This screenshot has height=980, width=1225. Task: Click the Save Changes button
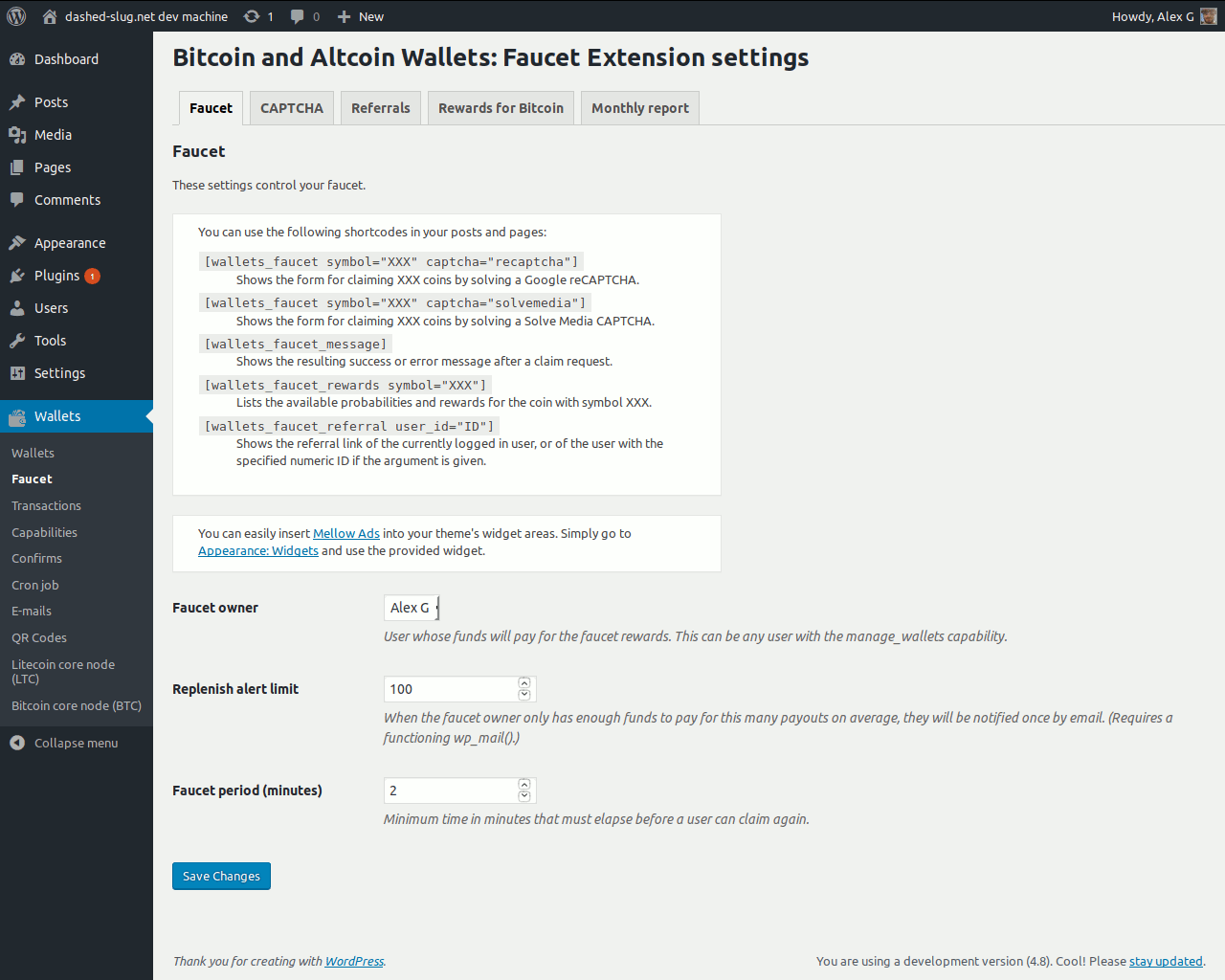(x=221, y=876)
